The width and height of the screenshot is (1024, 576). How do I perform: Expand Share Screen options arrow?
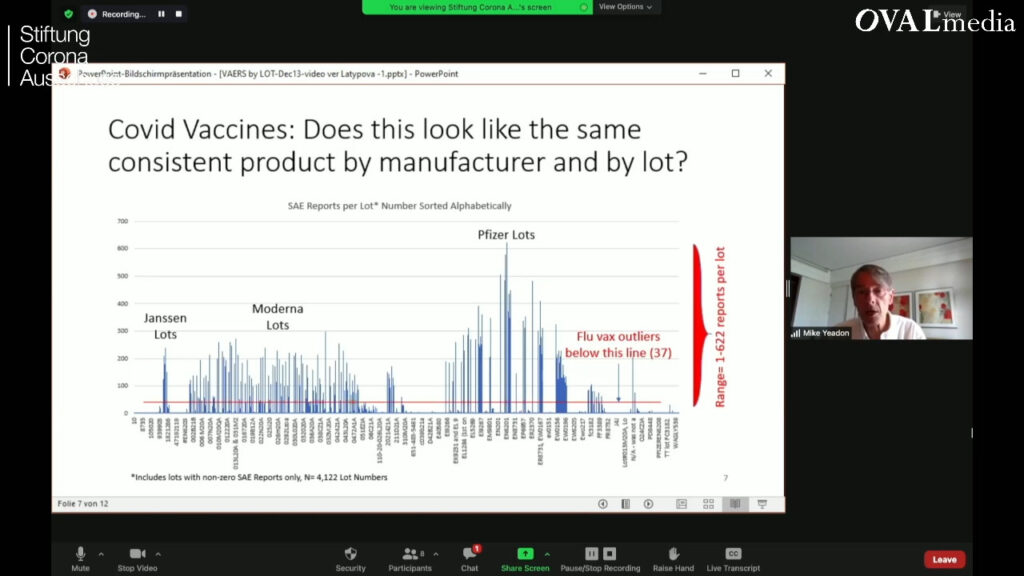(547, 554)
